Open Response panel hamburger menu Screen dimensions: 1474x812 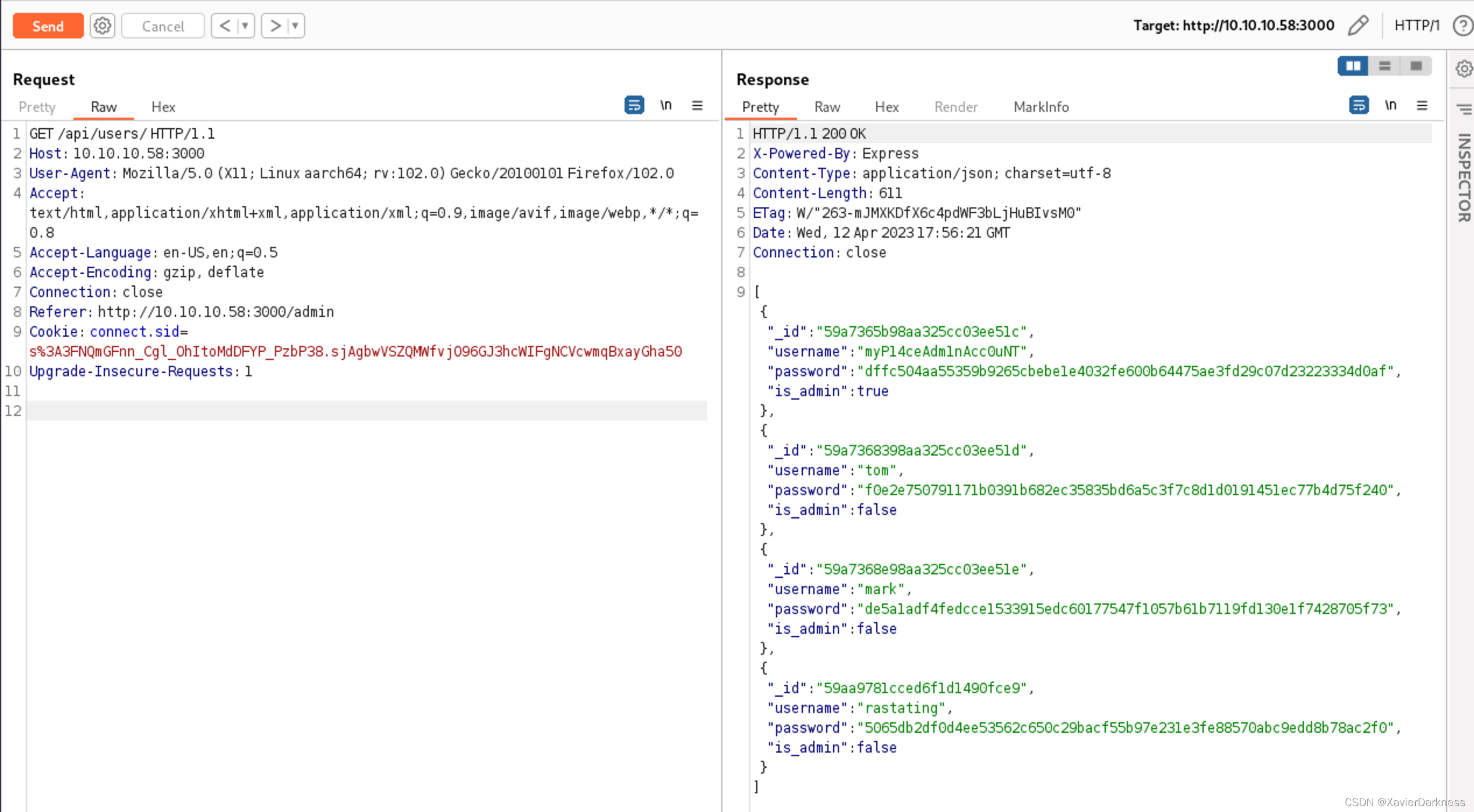tap(1422, 105)
